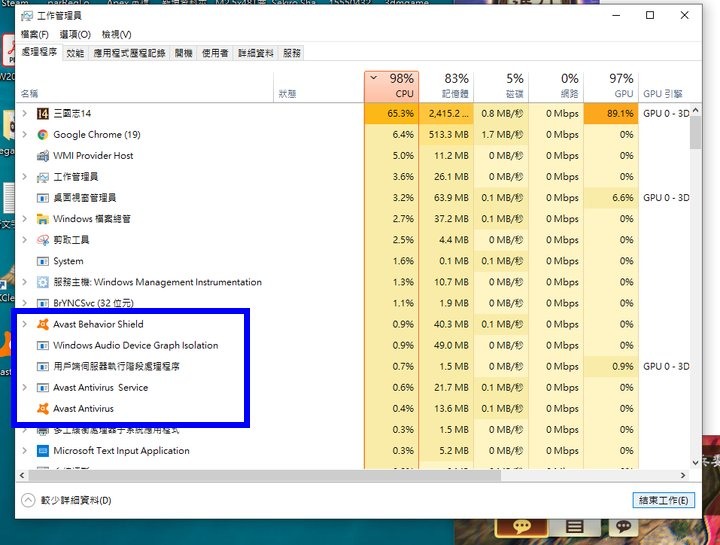The width and height of the screenshot is (720, 545).
Task: Sort by the 名稱 column header
Action: pos(145,86)
